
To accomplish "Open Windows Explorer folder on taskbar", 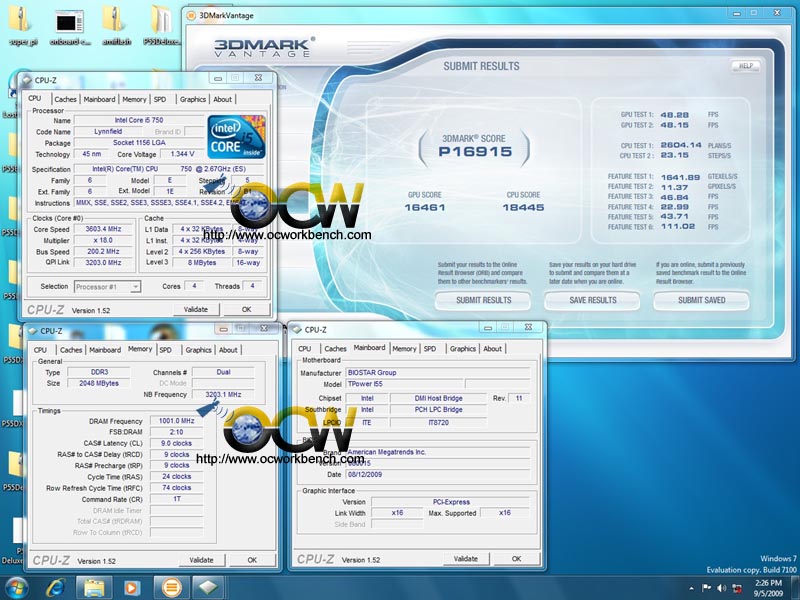I will (94, 588).
